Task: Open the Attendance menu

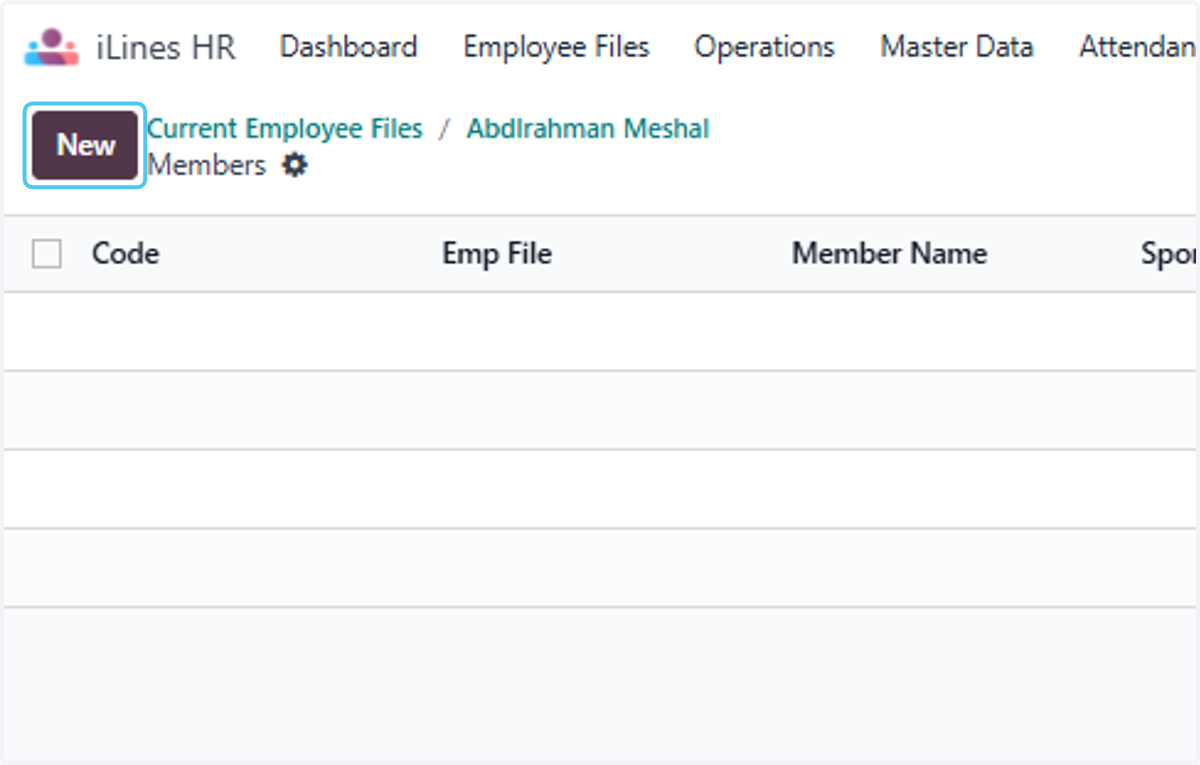Action: (1138, 47)
